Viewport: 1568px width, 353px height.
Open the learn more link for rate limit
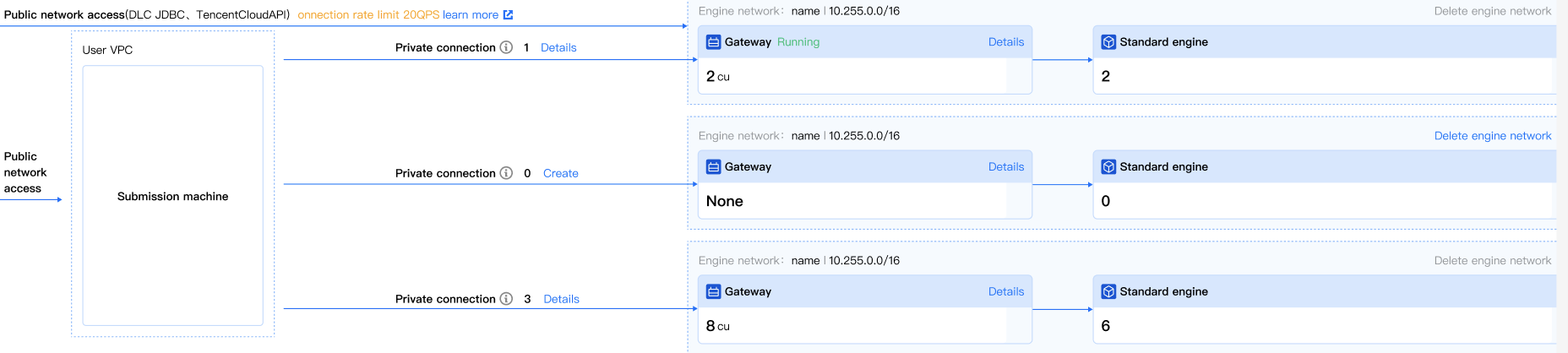(471, 15)
